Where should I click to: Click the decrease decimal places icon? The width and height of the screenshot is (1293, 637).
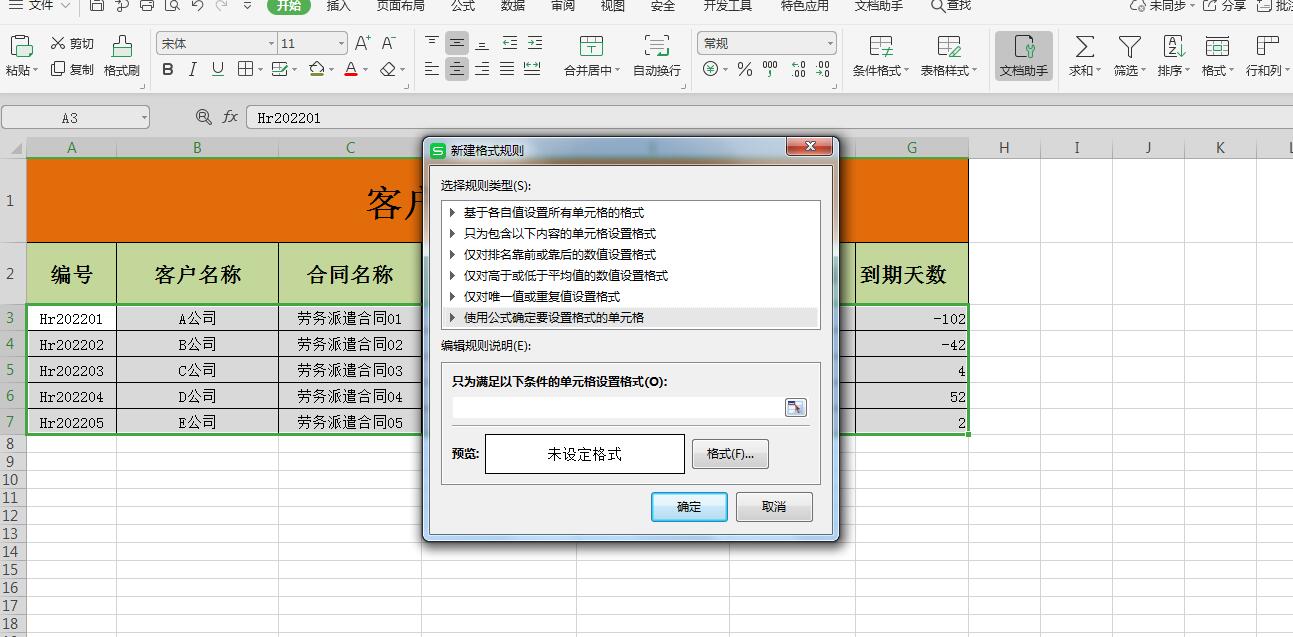(x=822, y=69)
